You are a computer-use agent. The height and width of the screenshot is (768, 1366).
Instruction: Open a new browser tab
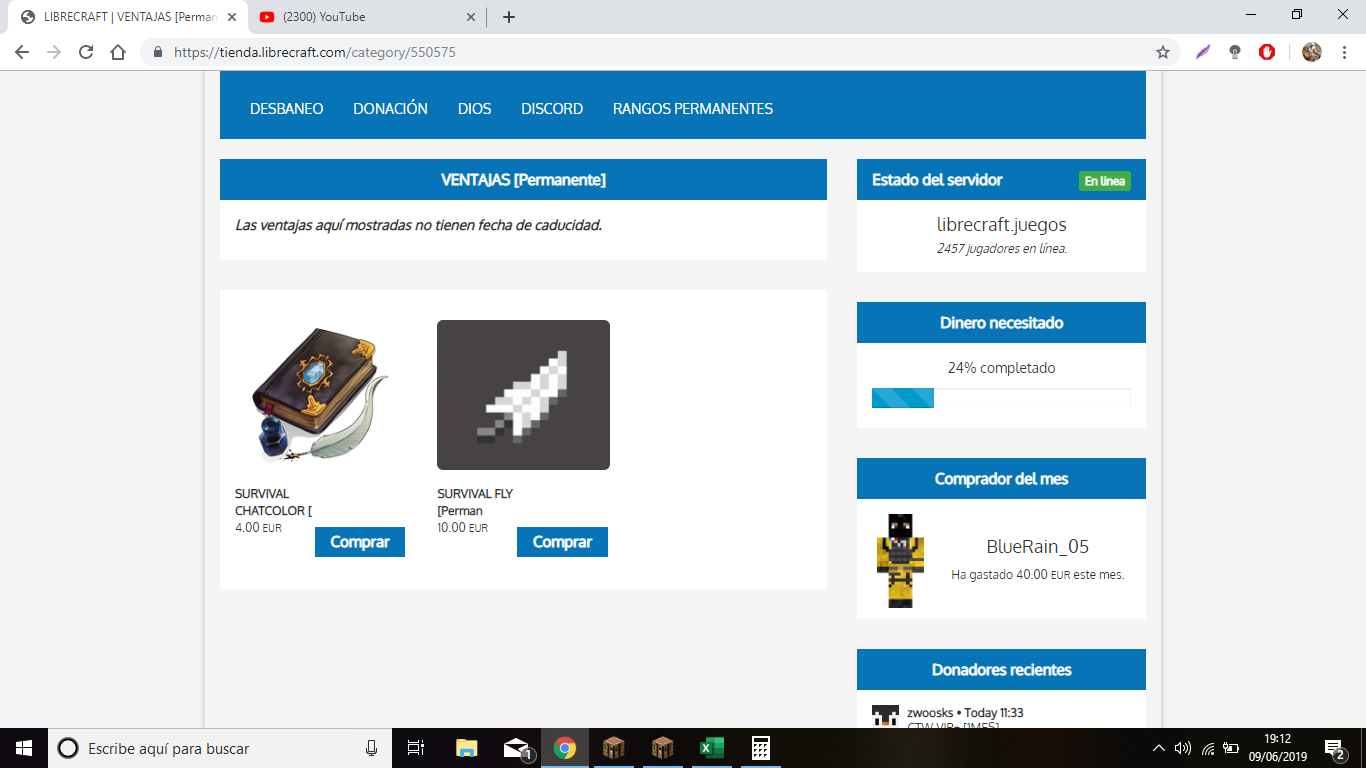click(509, 17)
